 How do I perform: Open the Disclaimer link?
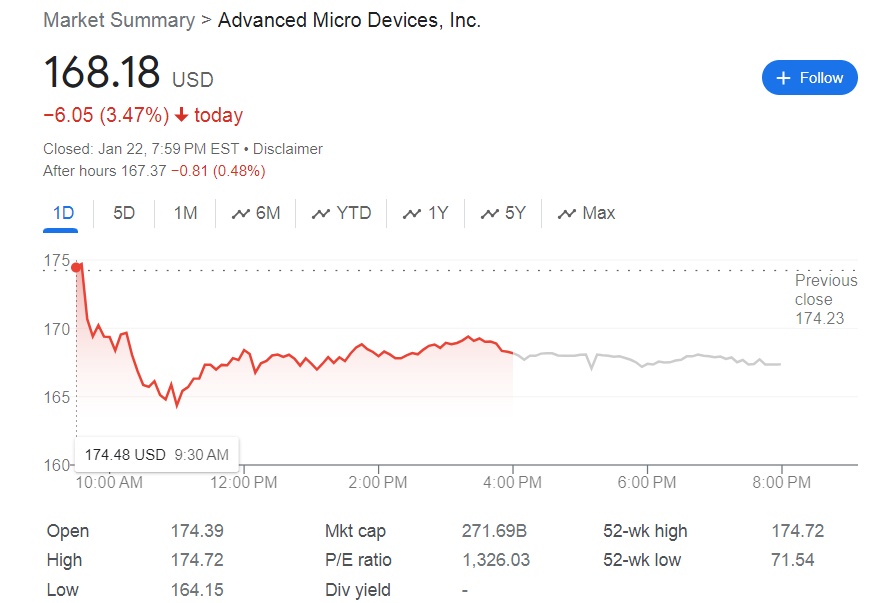(288, 149)
